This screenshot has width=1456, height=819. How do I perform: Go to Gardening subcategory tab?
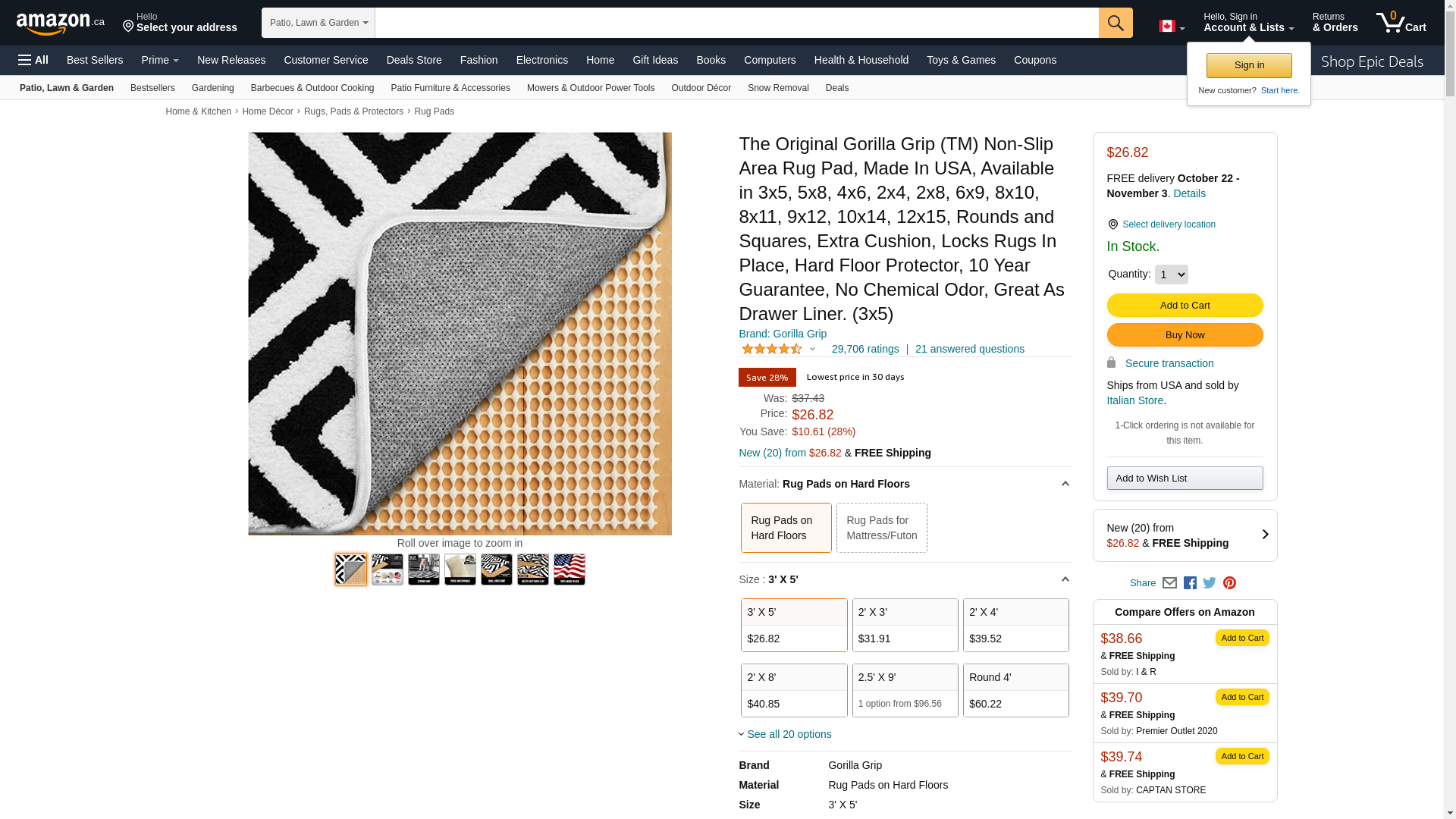[212, 88]
